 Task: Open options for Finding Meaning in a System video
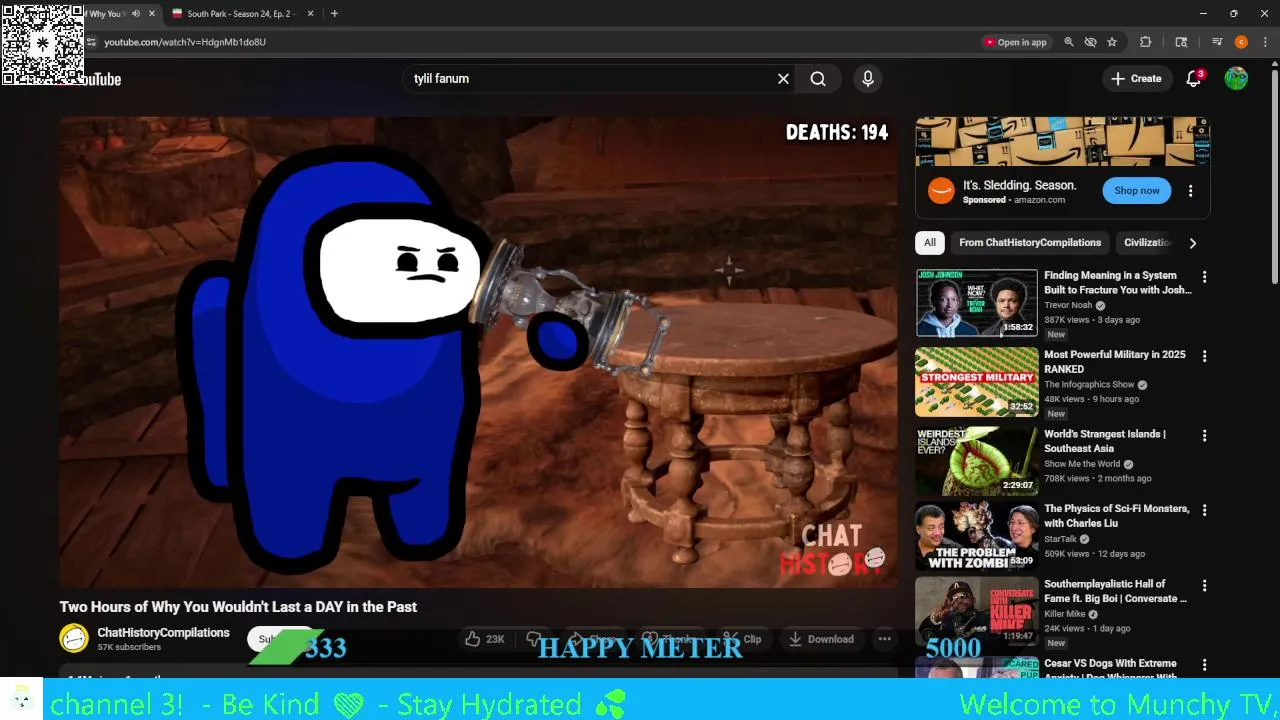click(x=1204, y=277)
